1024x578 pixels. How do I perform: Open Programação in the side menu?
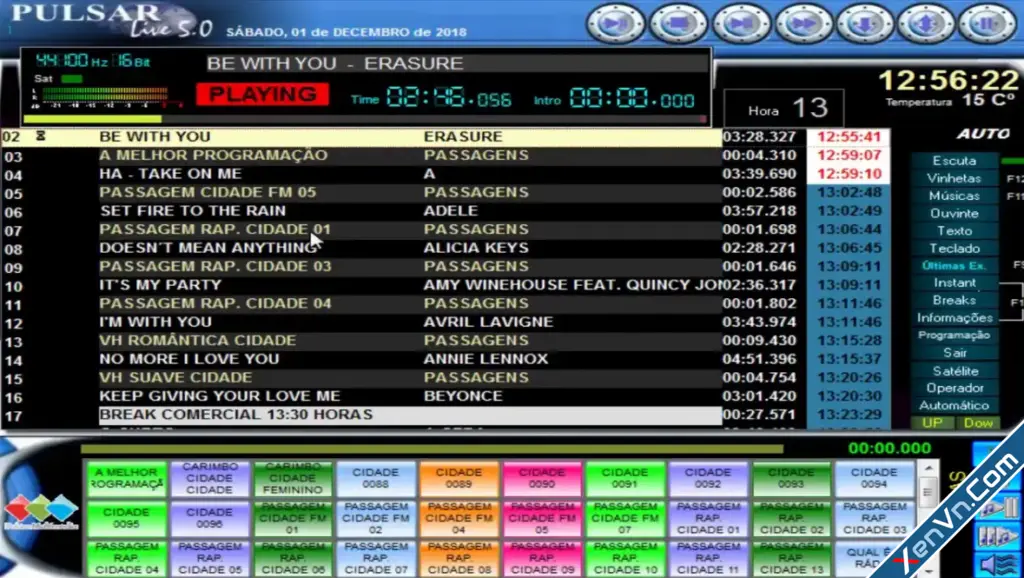pos(954,335)
